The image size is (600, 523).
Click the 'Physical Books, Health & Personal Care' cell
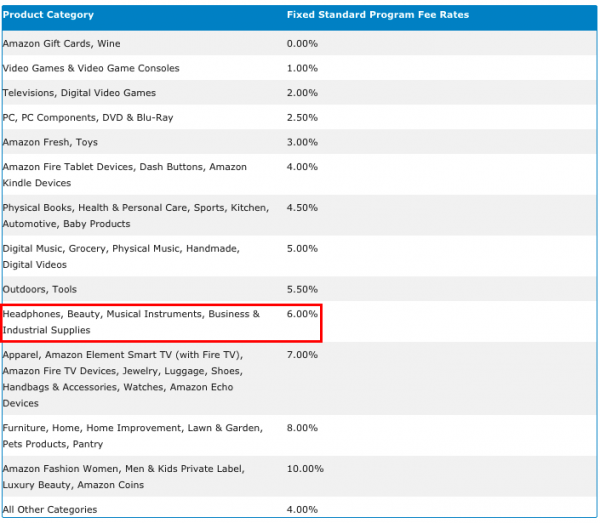tap(136, 216)
